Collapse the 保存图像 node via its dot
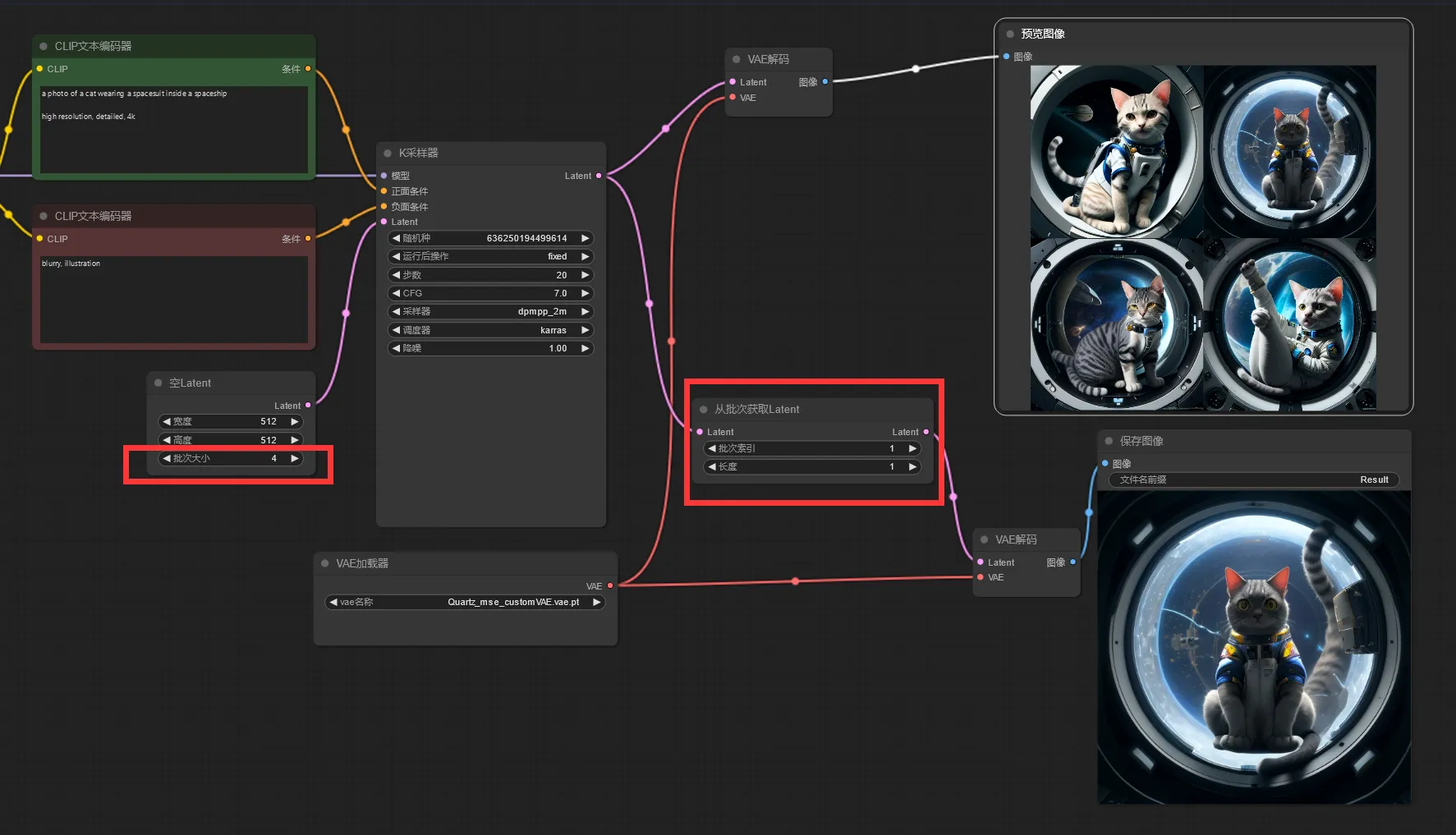1456x835 pixels. (1109, 441)
